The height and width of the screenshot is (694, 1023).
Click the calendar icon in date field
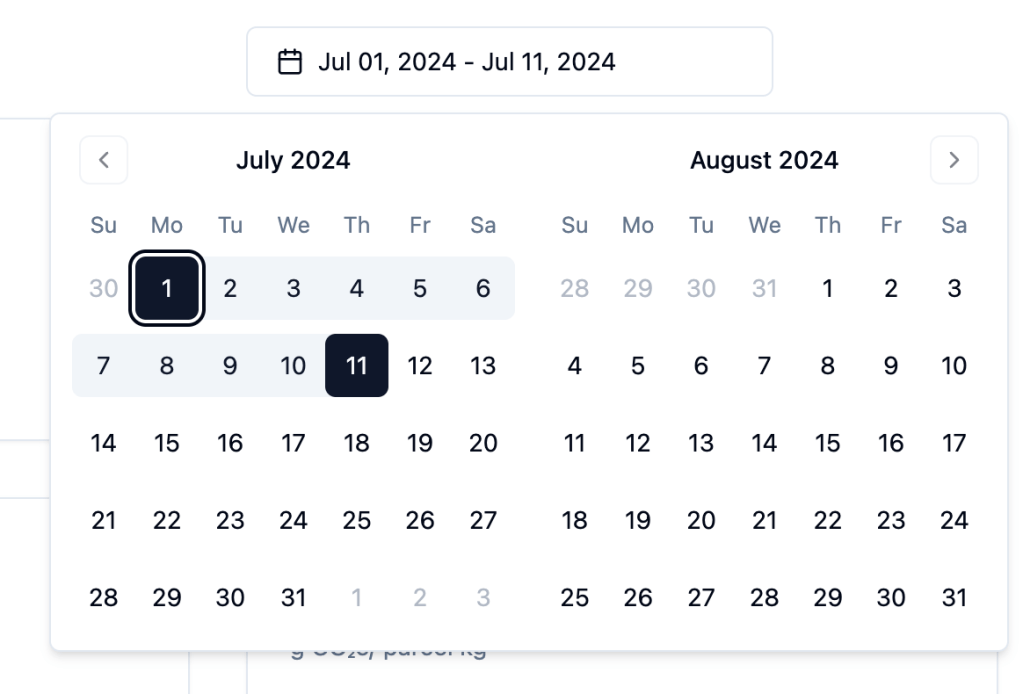pos(289,62)
